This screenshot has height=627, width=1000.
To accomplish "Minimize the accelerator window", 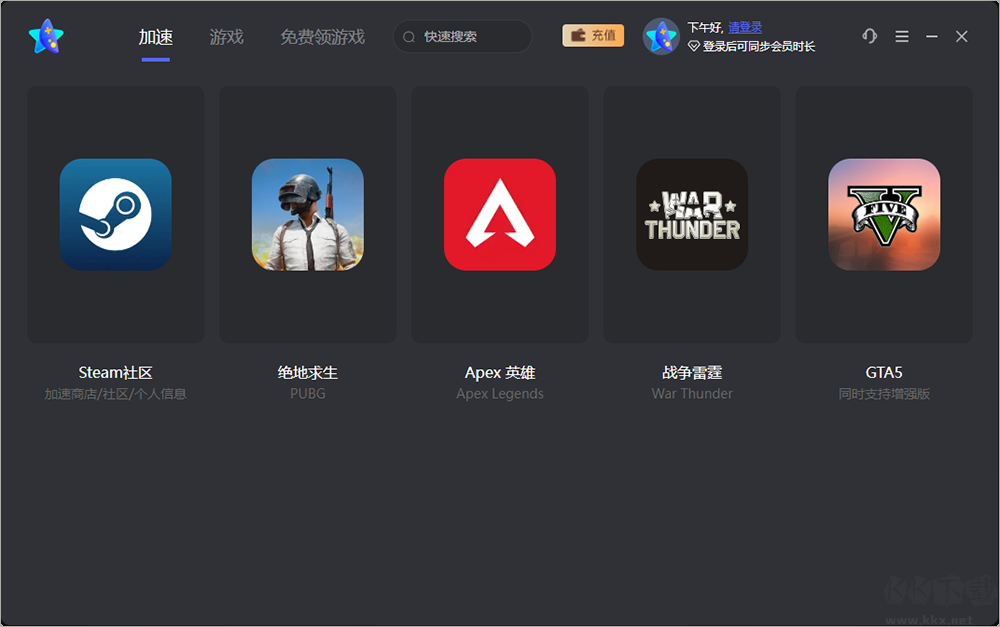I will pos(932,36).
